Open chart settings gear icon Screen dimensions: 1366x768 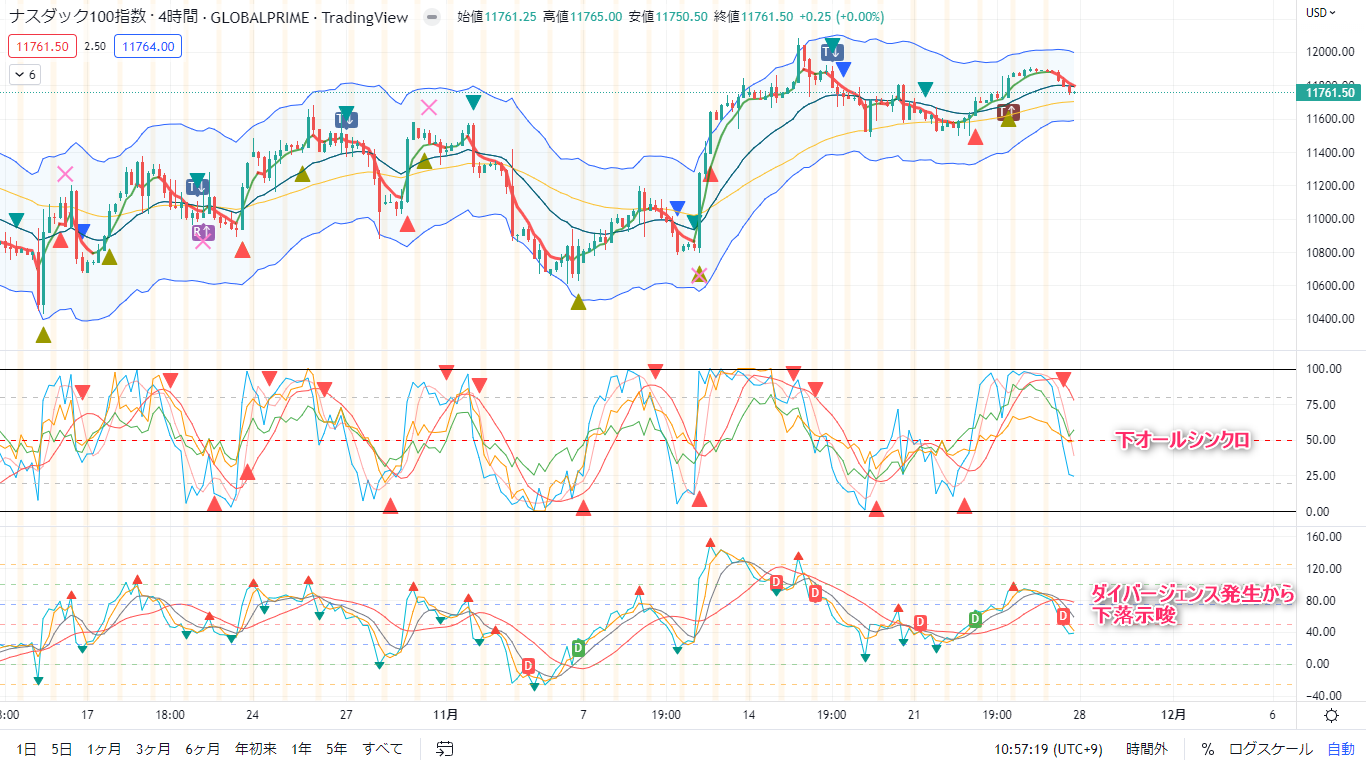(x=1331, y=715)
